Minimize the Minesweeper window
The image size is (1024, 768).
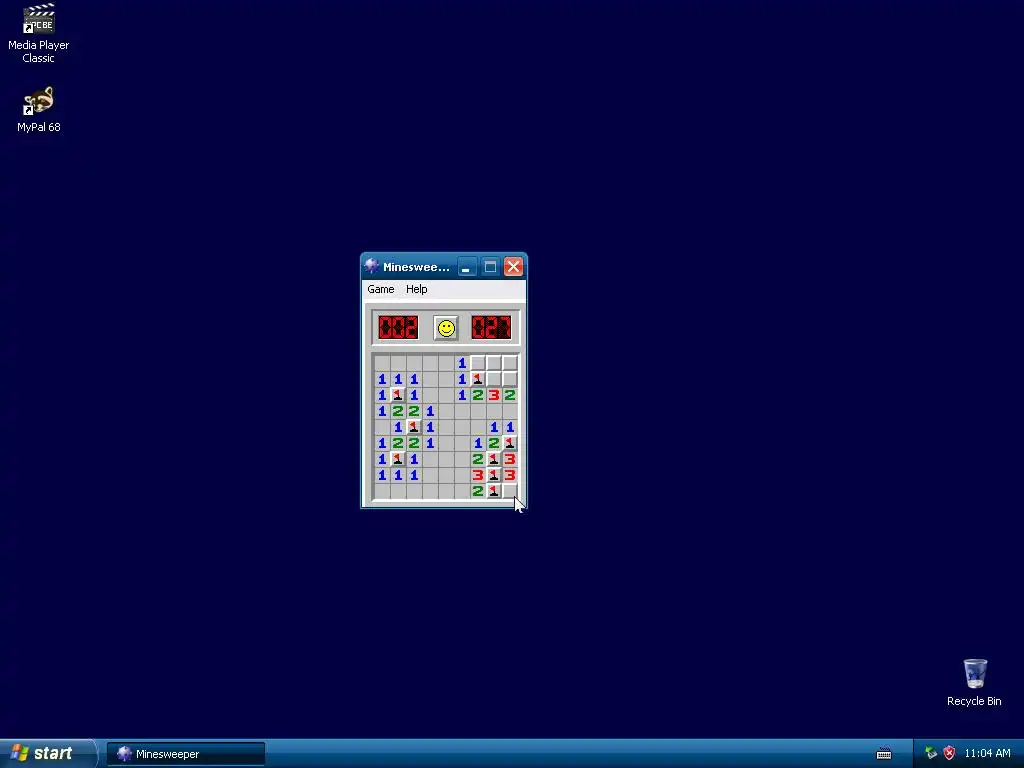(466, 266)
